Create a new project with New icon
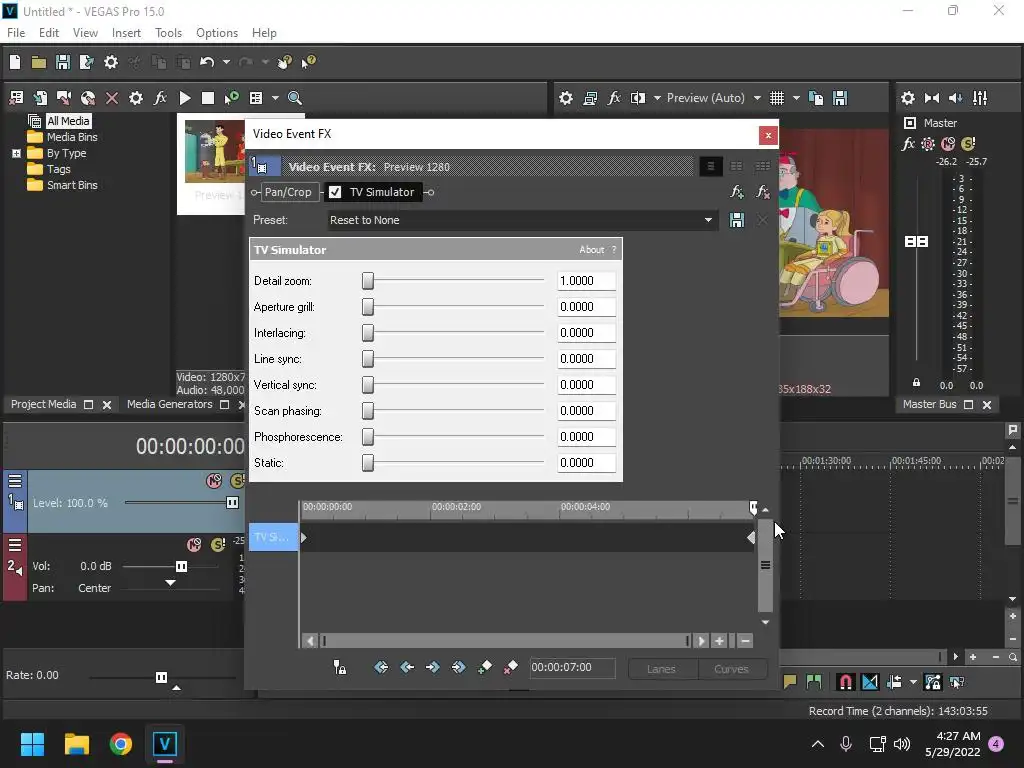This screenshot has height=768, width=1024. [x=15, y=62]
